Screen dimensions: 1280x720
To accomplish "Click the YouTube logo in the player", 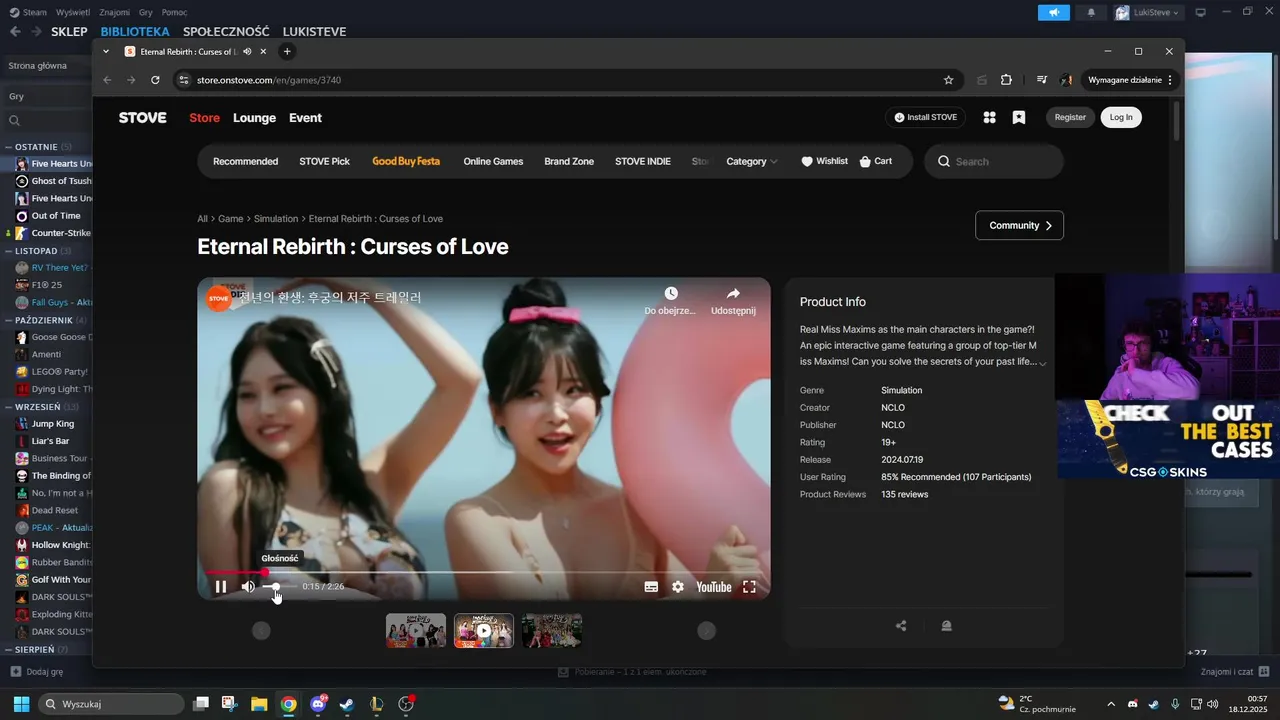I will (714, 587).
